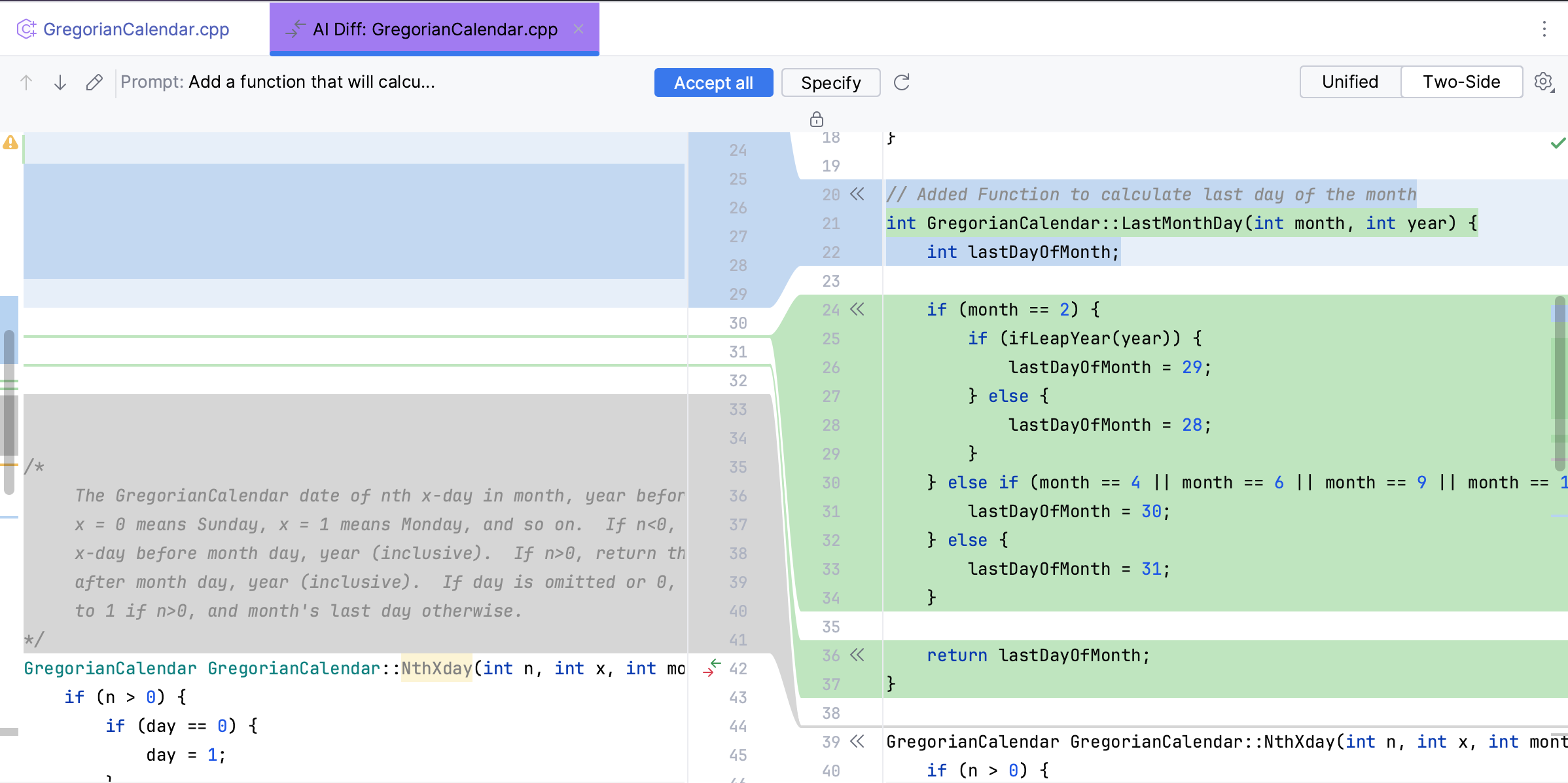The height and width of the screenshot is (783, 1568).
Task: Click the Specify button
Action: click(830, 83)
